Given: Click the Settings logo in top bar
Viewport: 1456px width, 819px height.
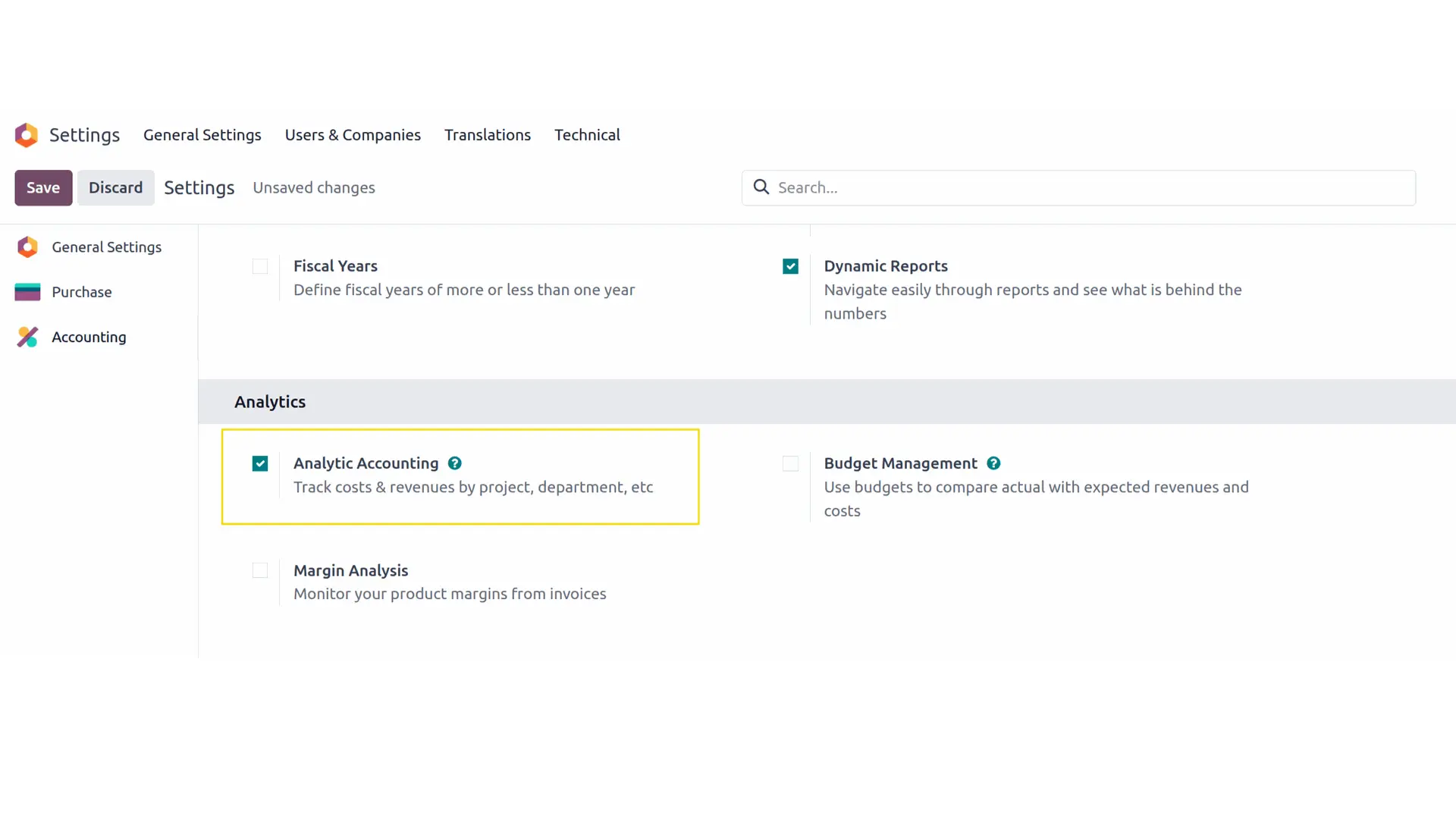Looking at the screenshot, I should tap(84, 135).
